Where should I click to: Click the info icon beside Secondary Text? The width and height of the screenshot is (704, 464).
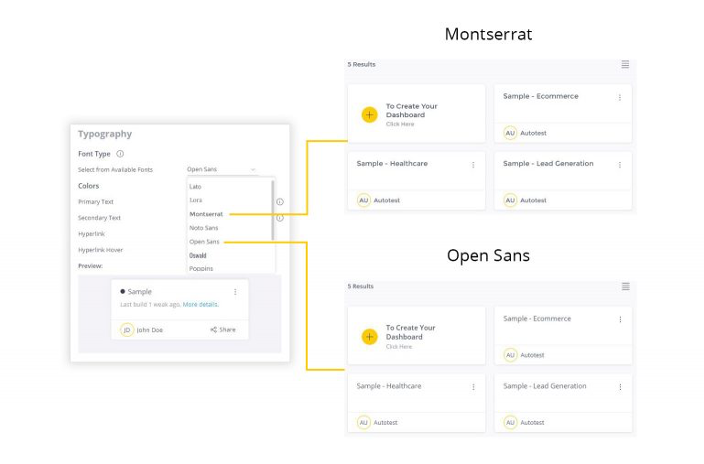[280, 218]
